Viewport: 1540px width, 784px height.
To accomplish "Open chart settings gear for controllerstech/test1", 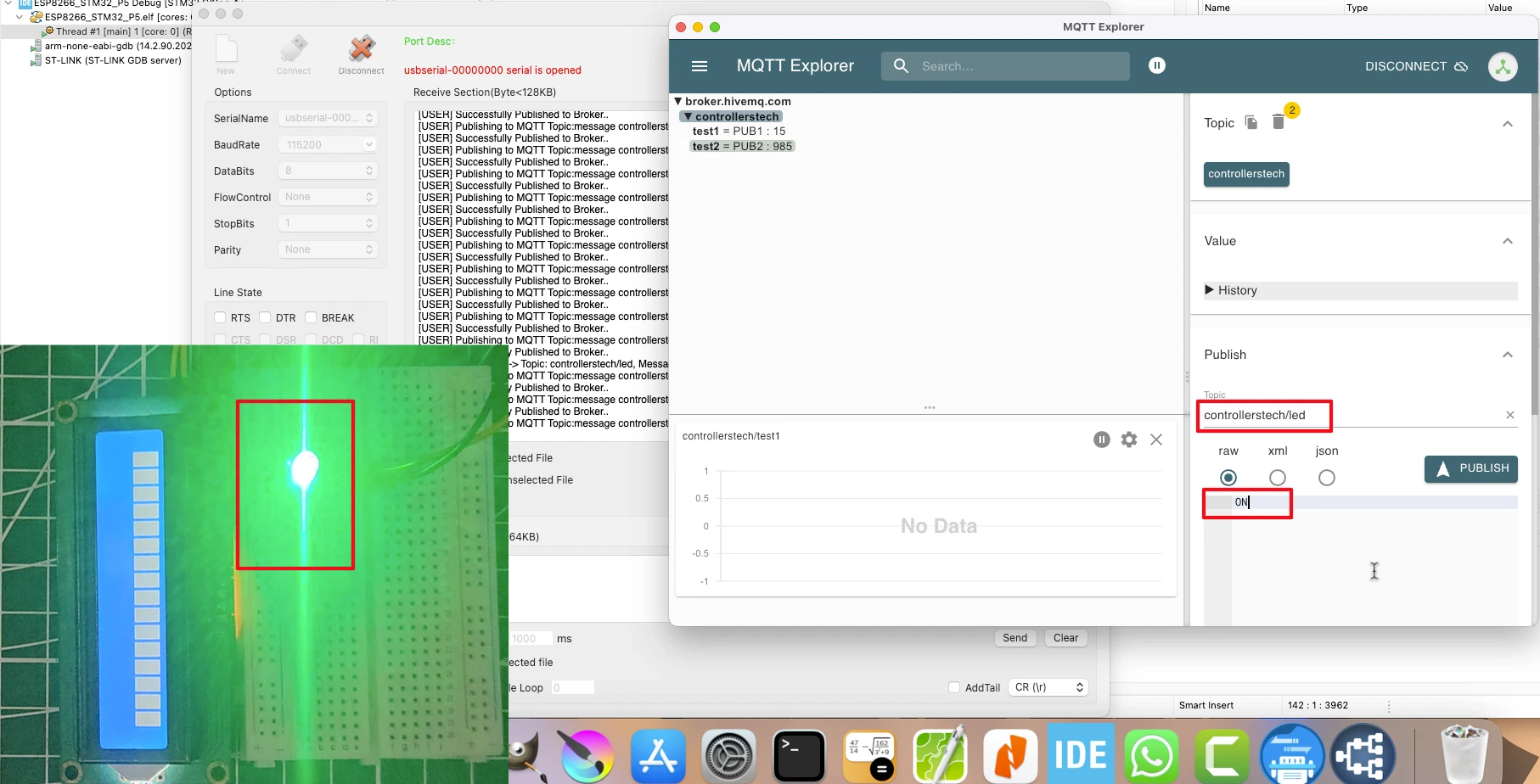I will pyautogui.click(x=1129, y=440).
